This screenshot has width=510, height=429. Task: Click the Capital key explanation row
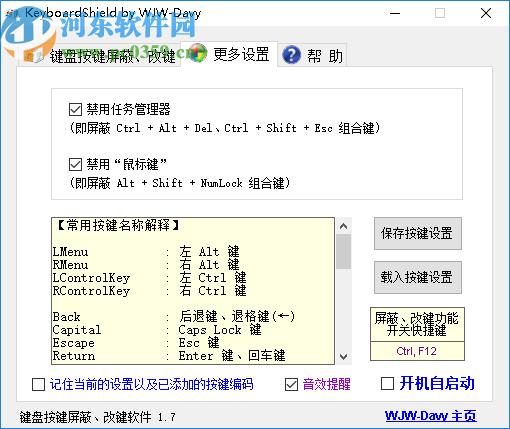157,330
